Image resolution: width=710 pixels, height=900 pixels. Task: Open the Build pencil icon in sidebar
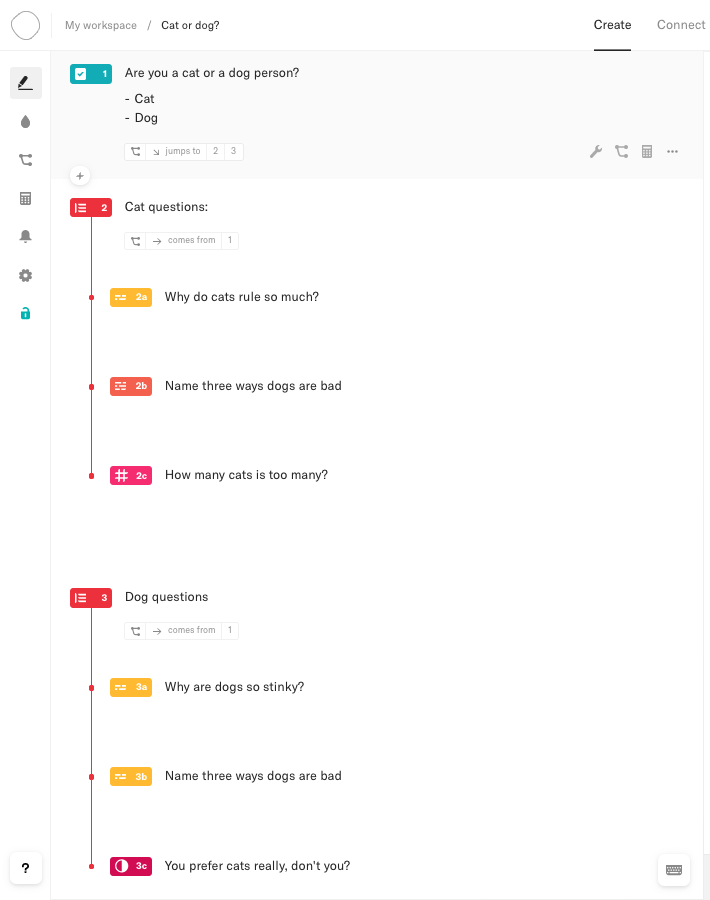[25, 83]
